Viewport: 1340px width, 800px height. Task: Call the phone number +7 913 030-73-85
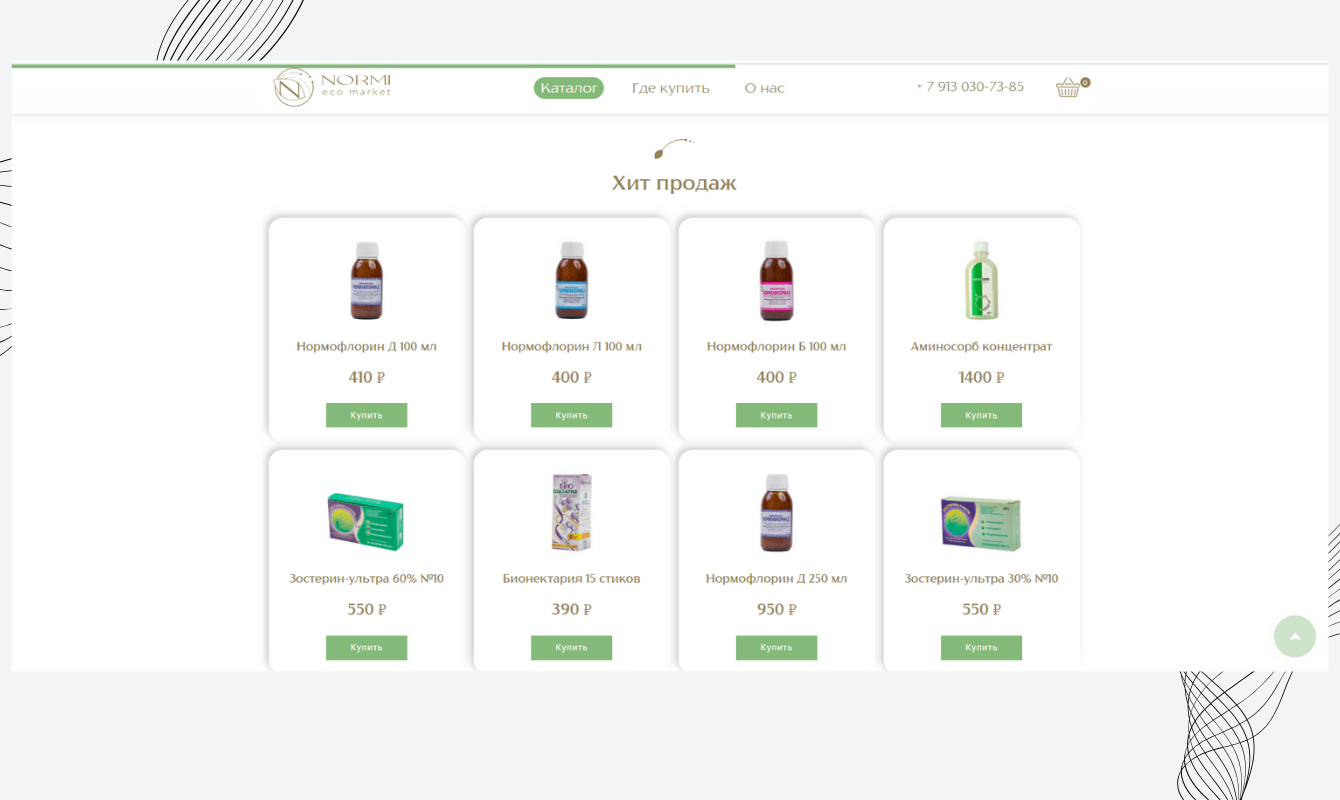pos(970,87)
